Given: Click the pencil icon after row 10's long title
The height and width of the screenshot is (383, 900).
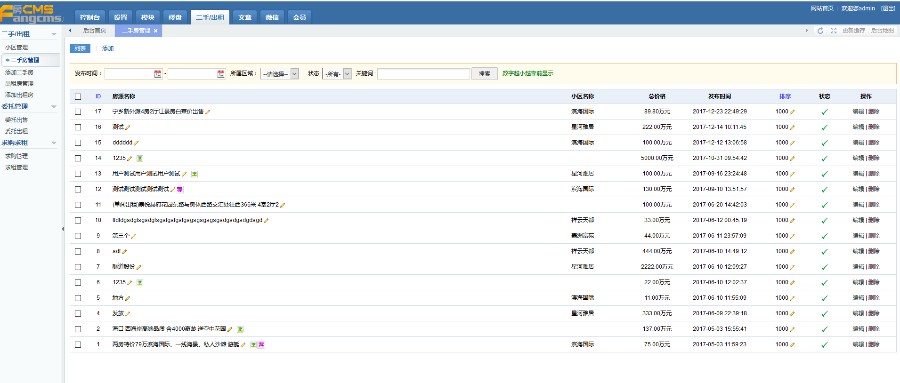Looking at the screenshot, I should (266, 220).
